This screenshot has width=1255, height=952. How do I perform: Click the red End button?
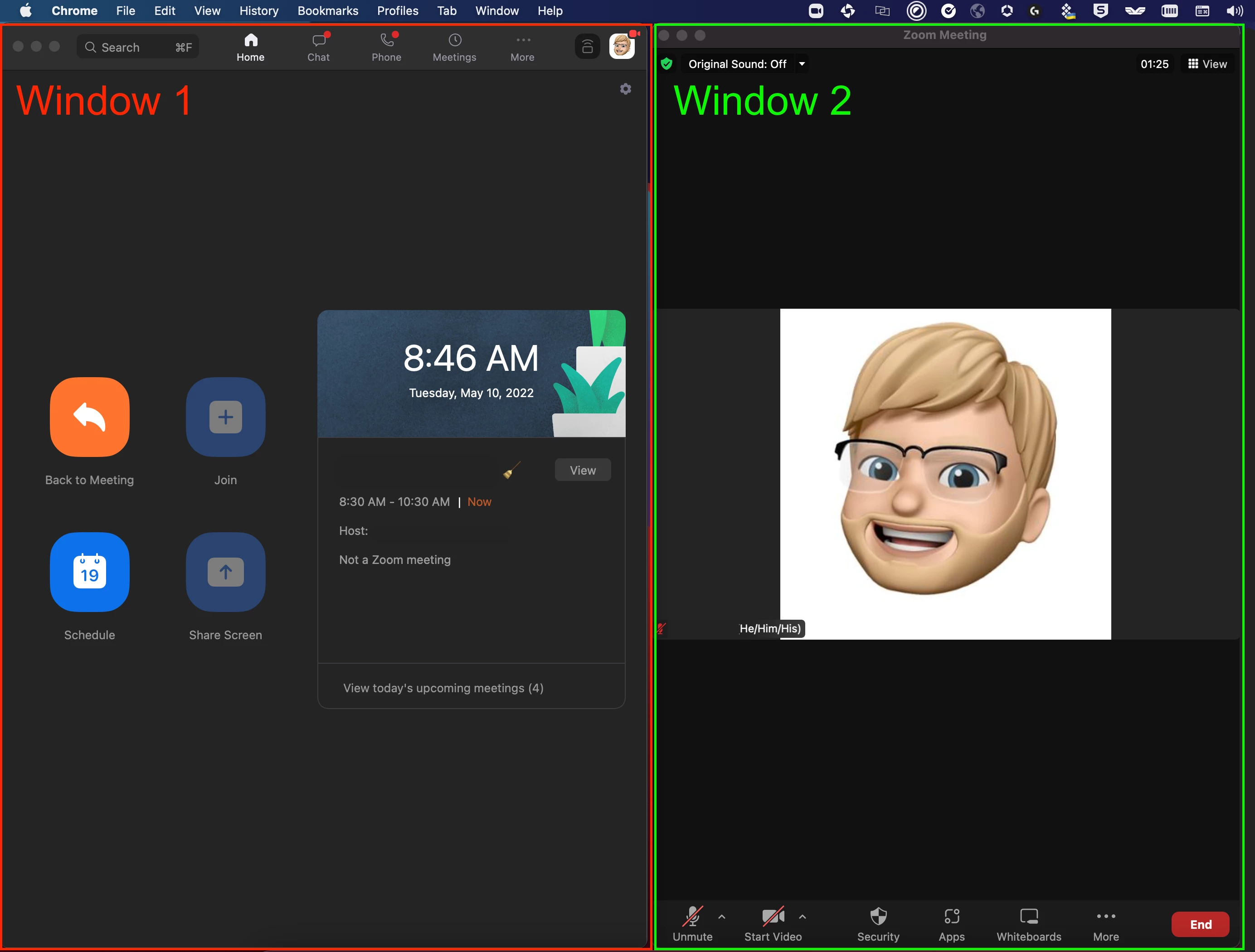(x=1200, y=924)
